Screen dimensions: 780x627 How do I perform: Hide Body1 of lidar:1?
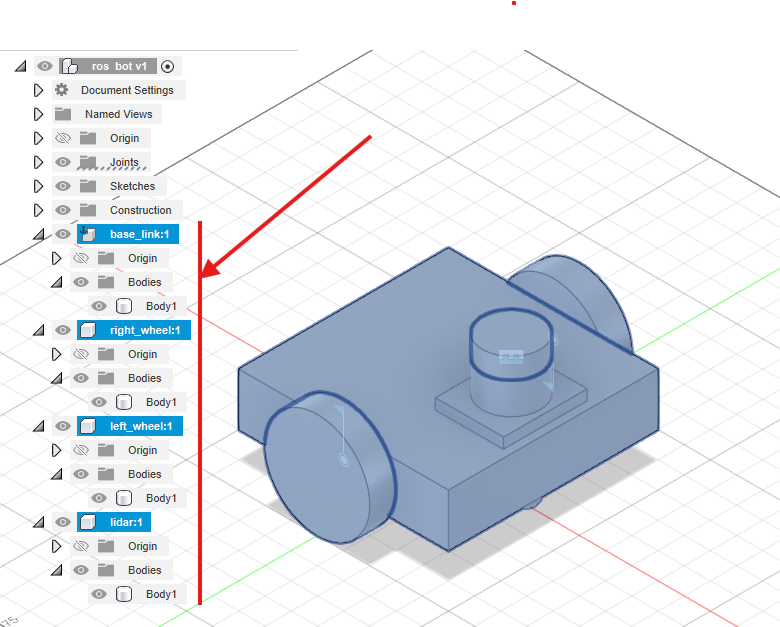(x=99, y=594)
